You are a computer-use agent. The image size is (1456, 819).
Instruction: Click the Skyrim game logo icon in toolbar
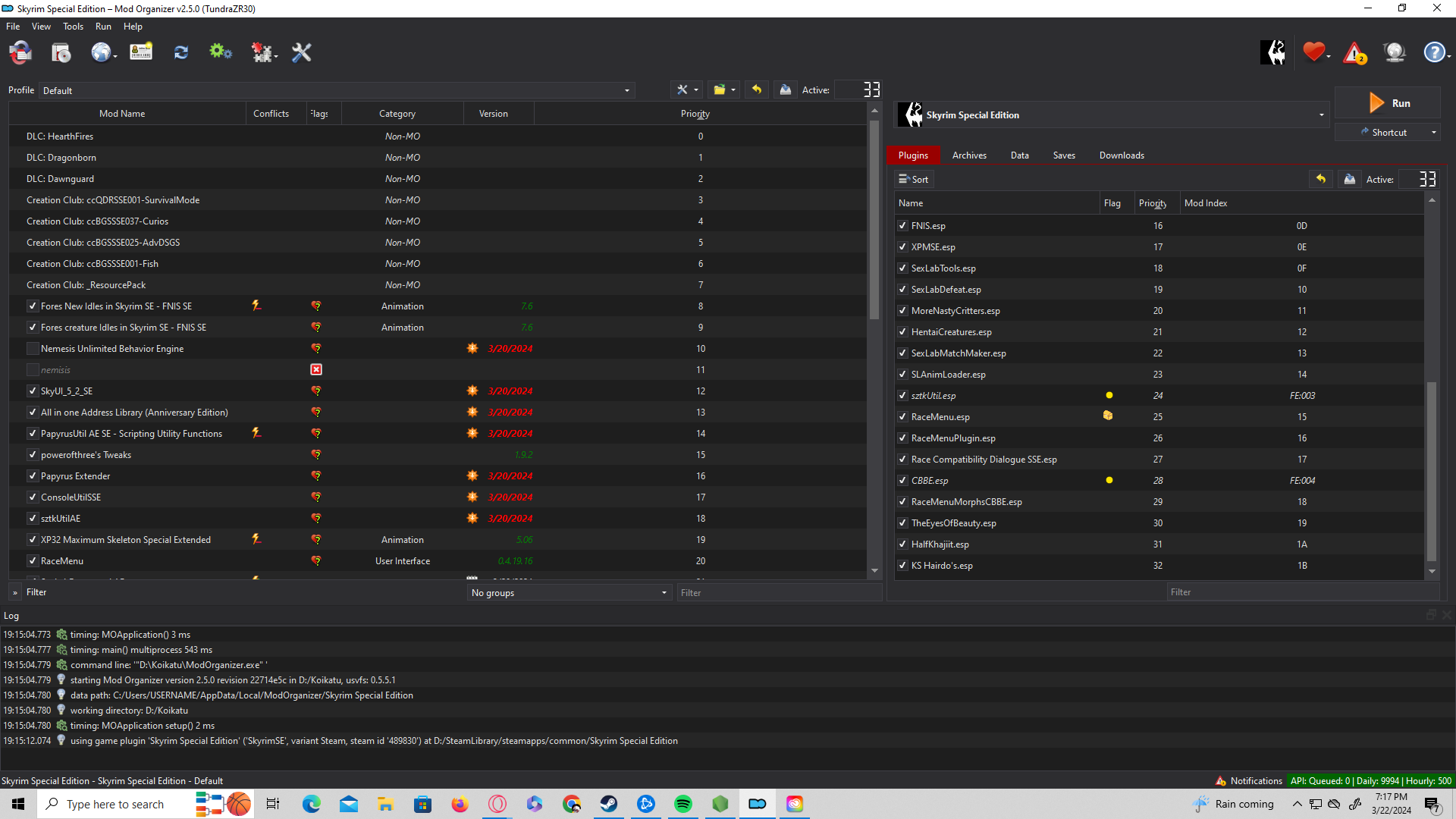click(1273, 52)
